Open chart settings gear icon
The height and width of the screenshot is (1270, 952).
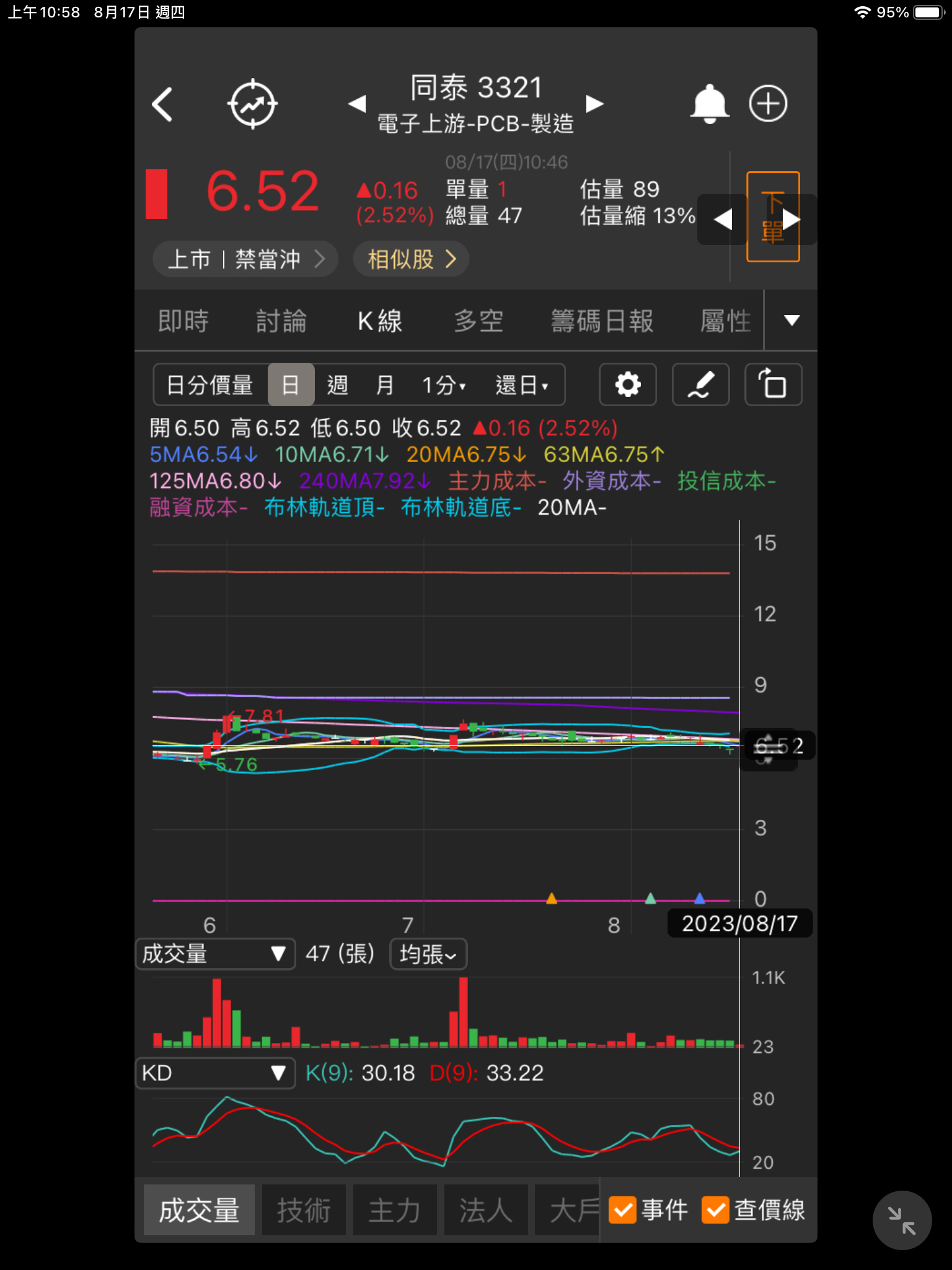tap(627, 385)
